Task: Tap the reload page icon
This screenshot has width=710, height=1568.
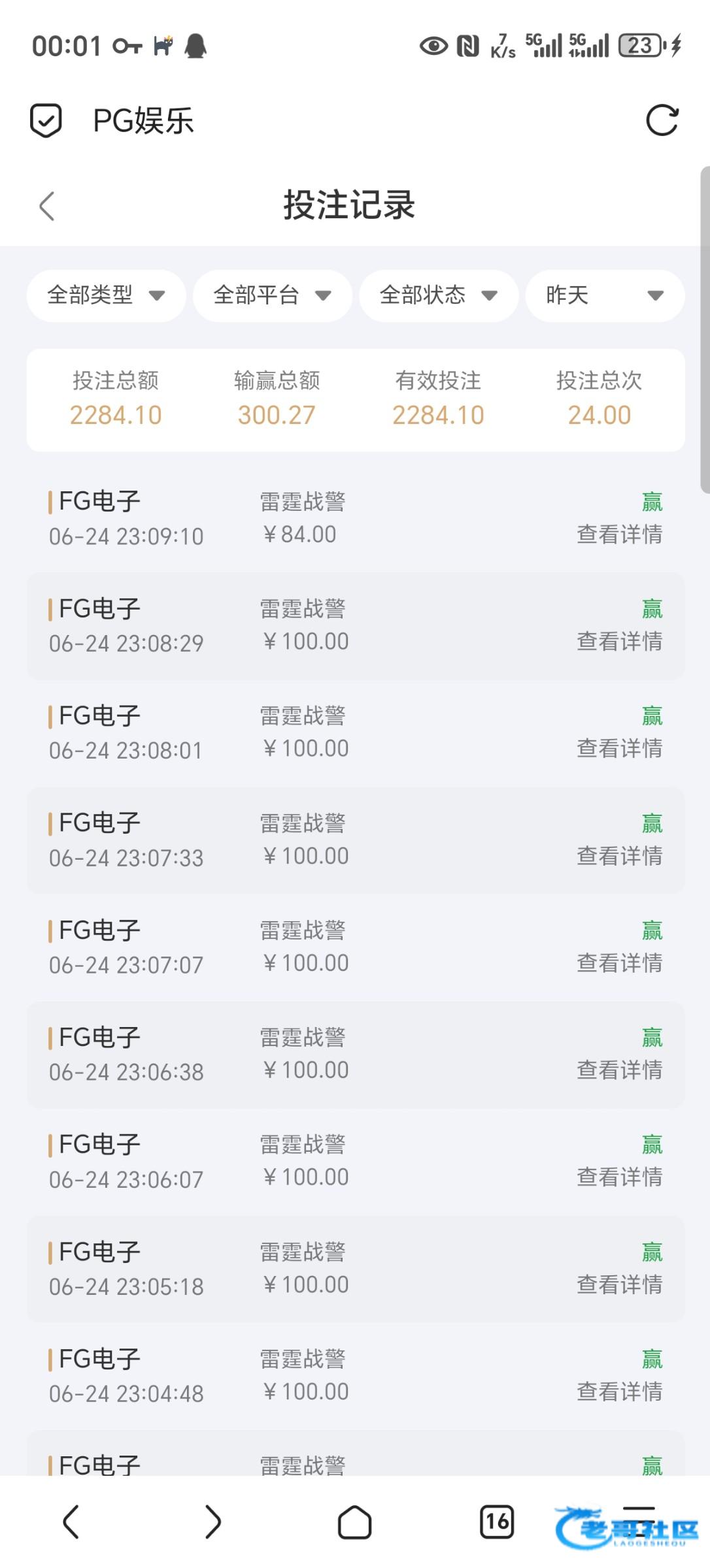Action: 662,121
